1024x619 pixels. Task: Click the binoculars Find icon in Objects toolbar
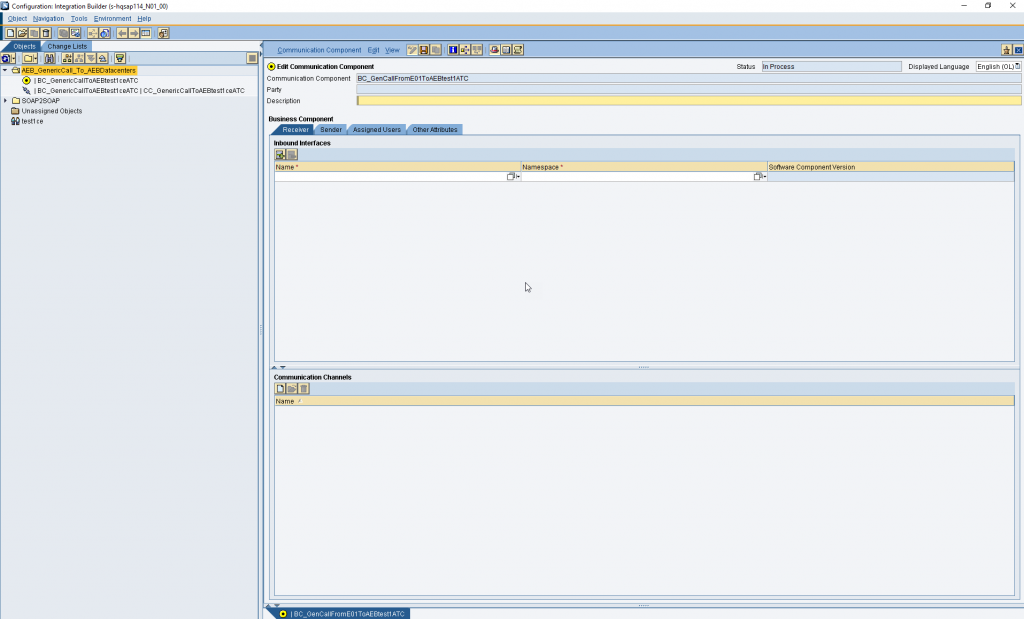click(49, 58)
